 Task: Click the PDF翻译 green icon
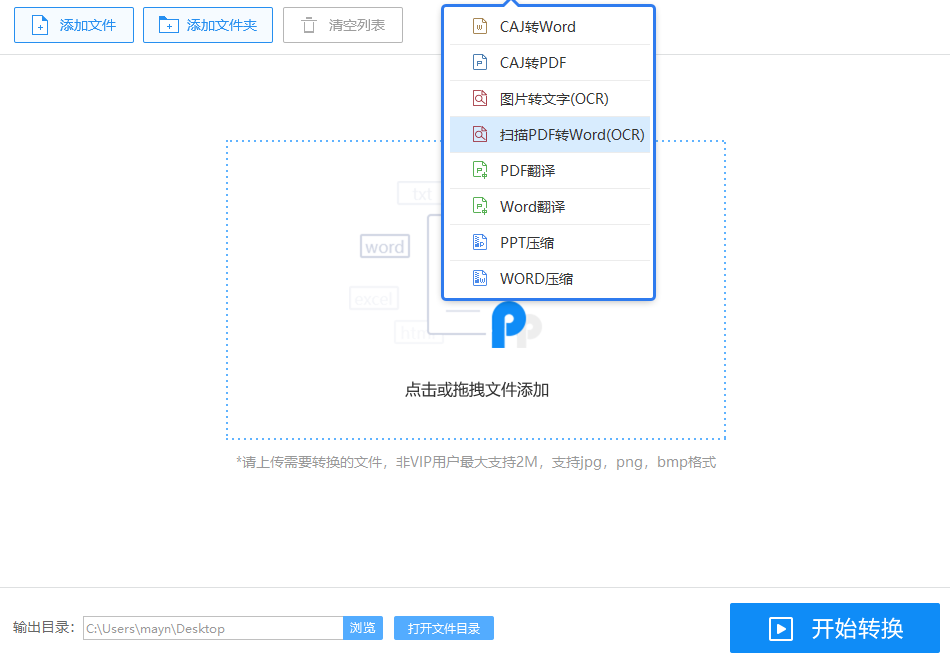(x=480, y=171)
